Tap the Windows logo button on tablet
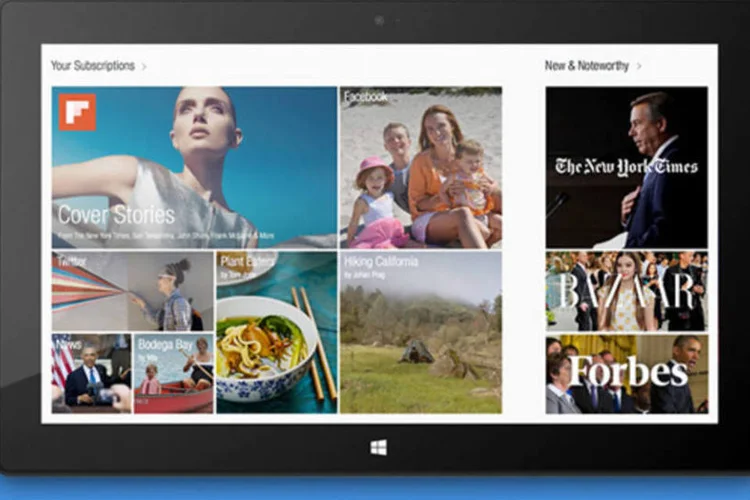This screenshot has height=500, width=750. click(x=379, y=448)
